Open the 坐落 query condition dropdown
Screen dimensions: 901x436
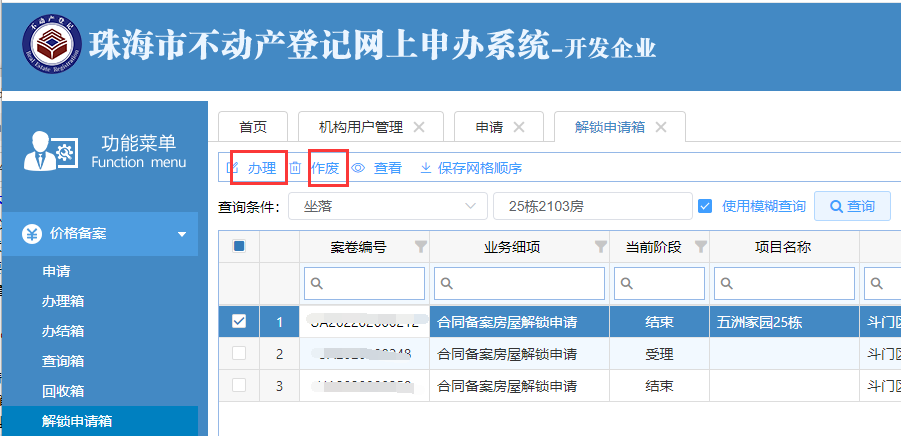coord(385,206)
